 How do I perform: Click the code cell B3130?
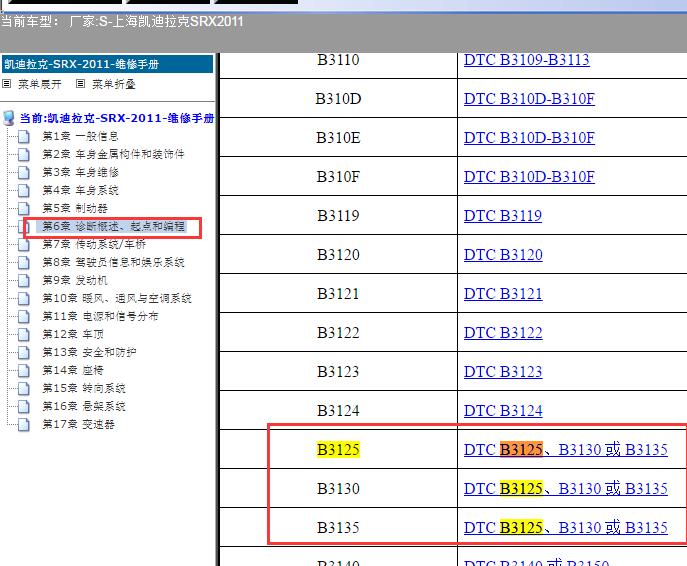(338, 488)
